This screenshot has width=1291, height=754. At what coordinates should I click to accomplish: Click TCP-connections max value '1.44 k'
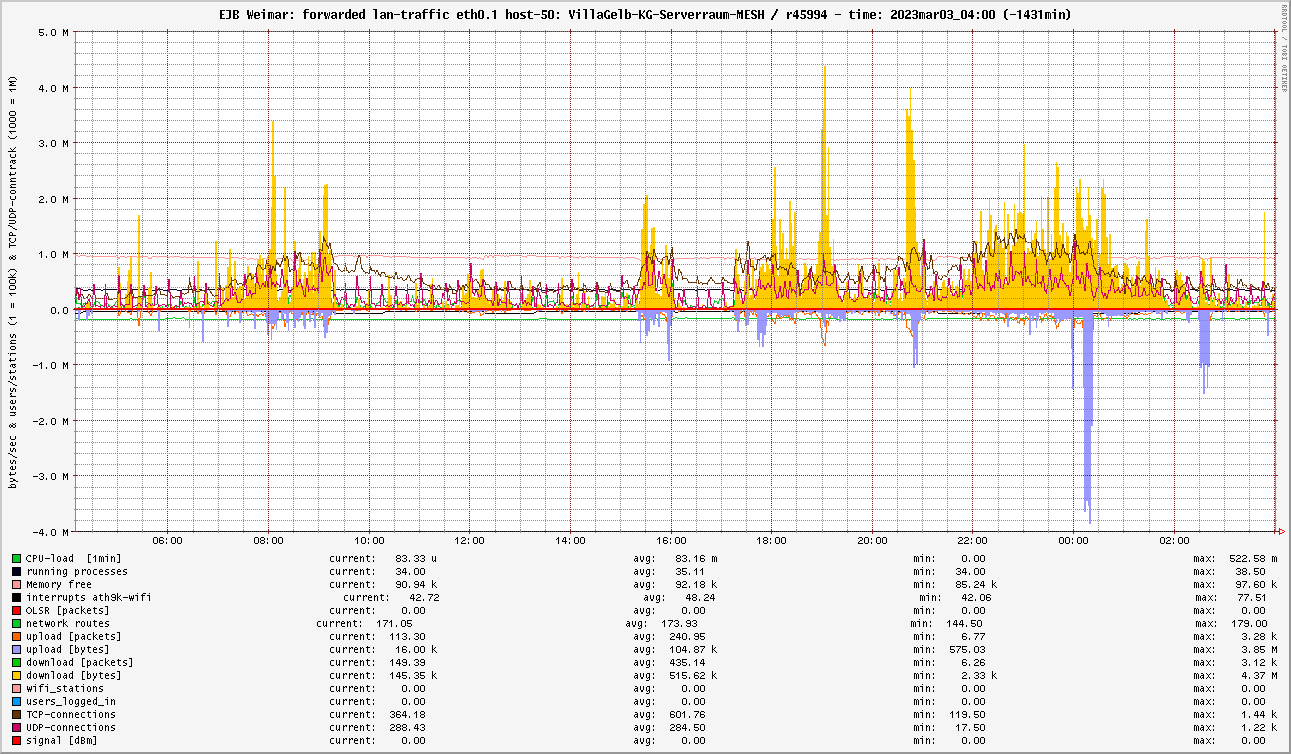1257,714
